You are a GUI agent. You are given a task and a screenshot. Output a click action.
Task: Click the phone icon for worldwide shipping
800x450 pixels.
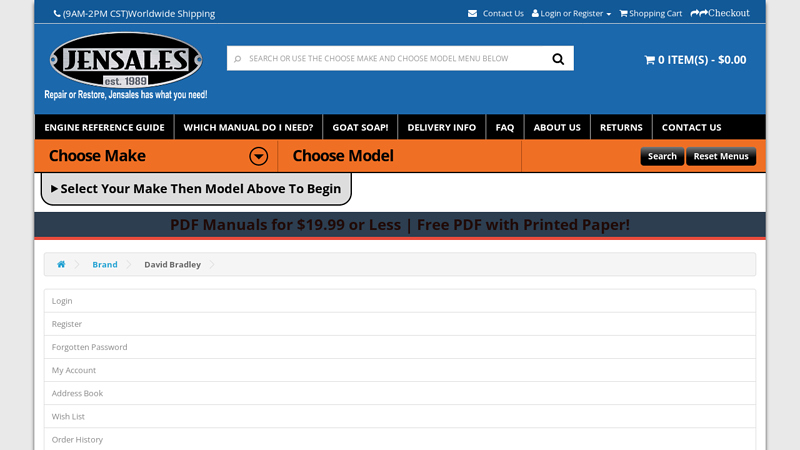pos(57,14)
